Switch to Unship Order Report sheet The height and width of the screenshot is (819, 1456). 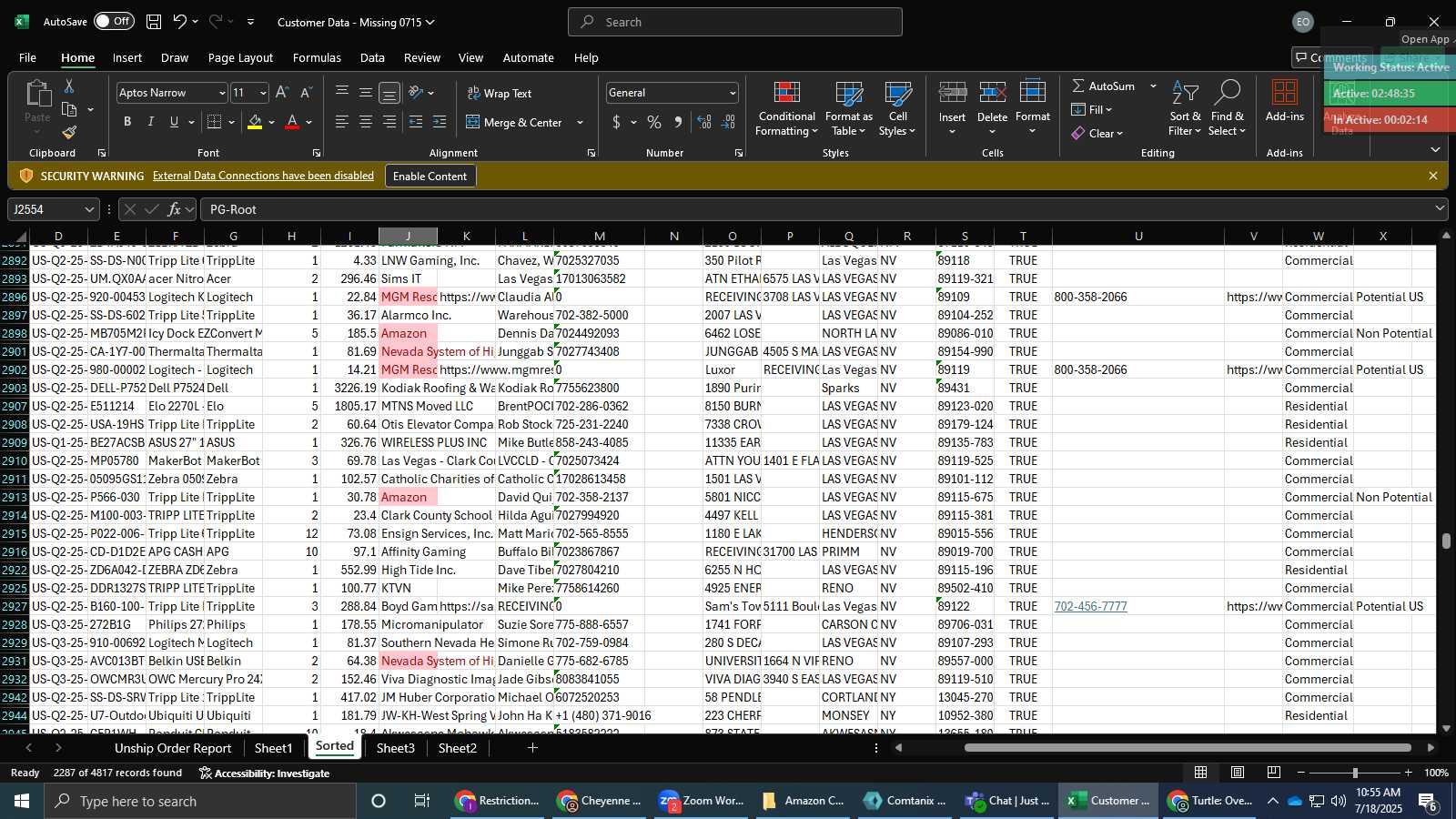[x=173, y=748]
